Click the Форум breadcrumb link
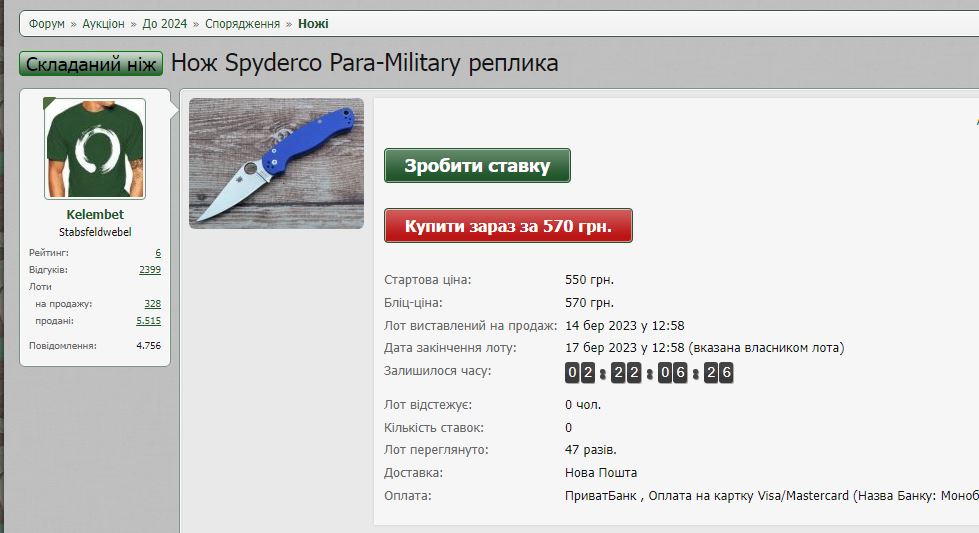This screenshot has height=533, width=979. coord(46,24)
